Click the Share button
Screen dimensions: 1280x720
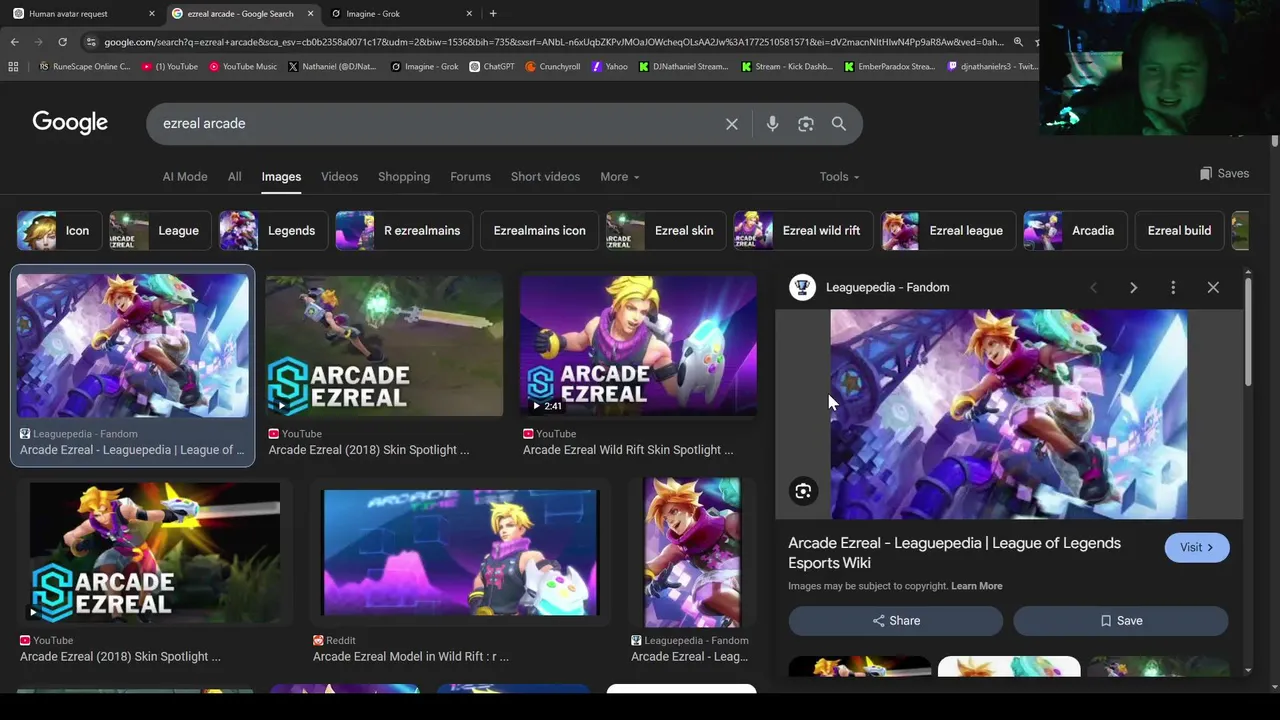click(x=895, y=621)
